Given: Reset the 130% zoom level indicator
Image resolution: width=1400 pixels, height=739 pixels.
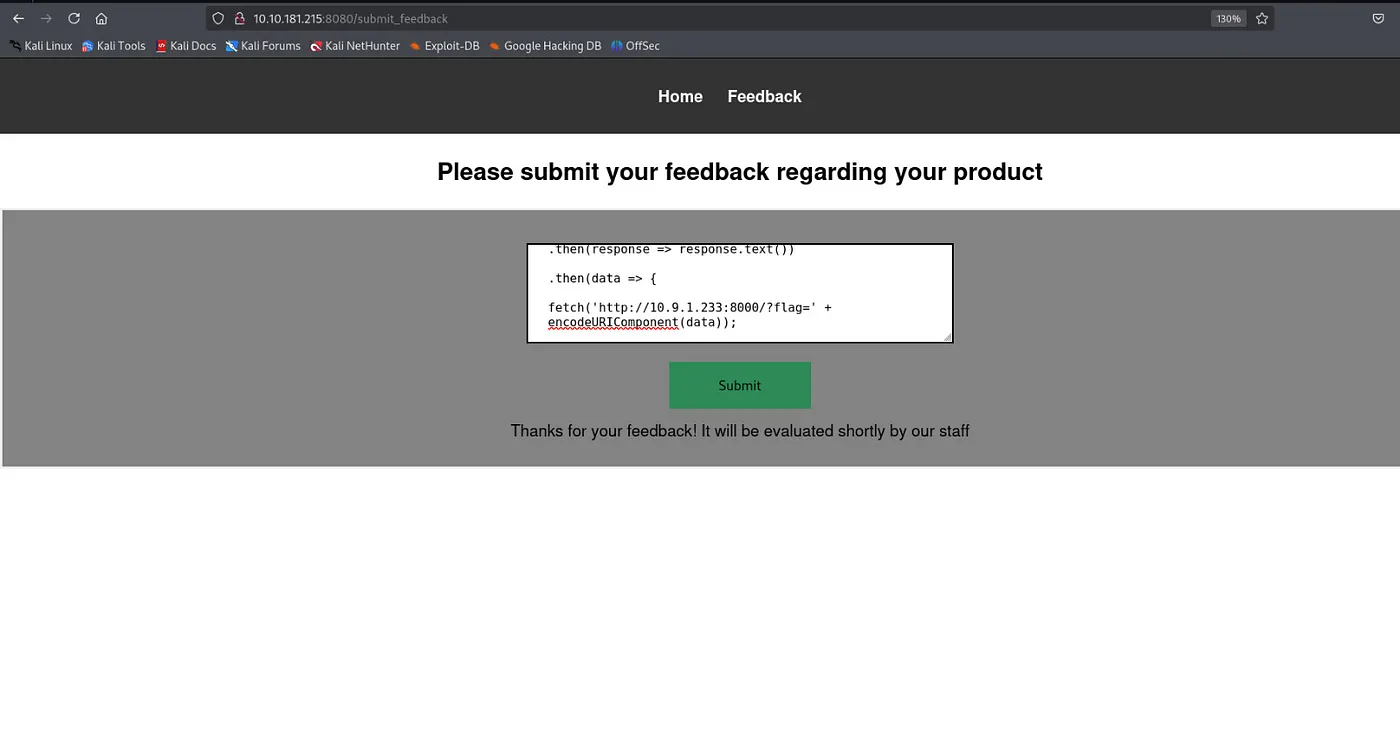Looking at the screenshot, I should point(1228,18).
